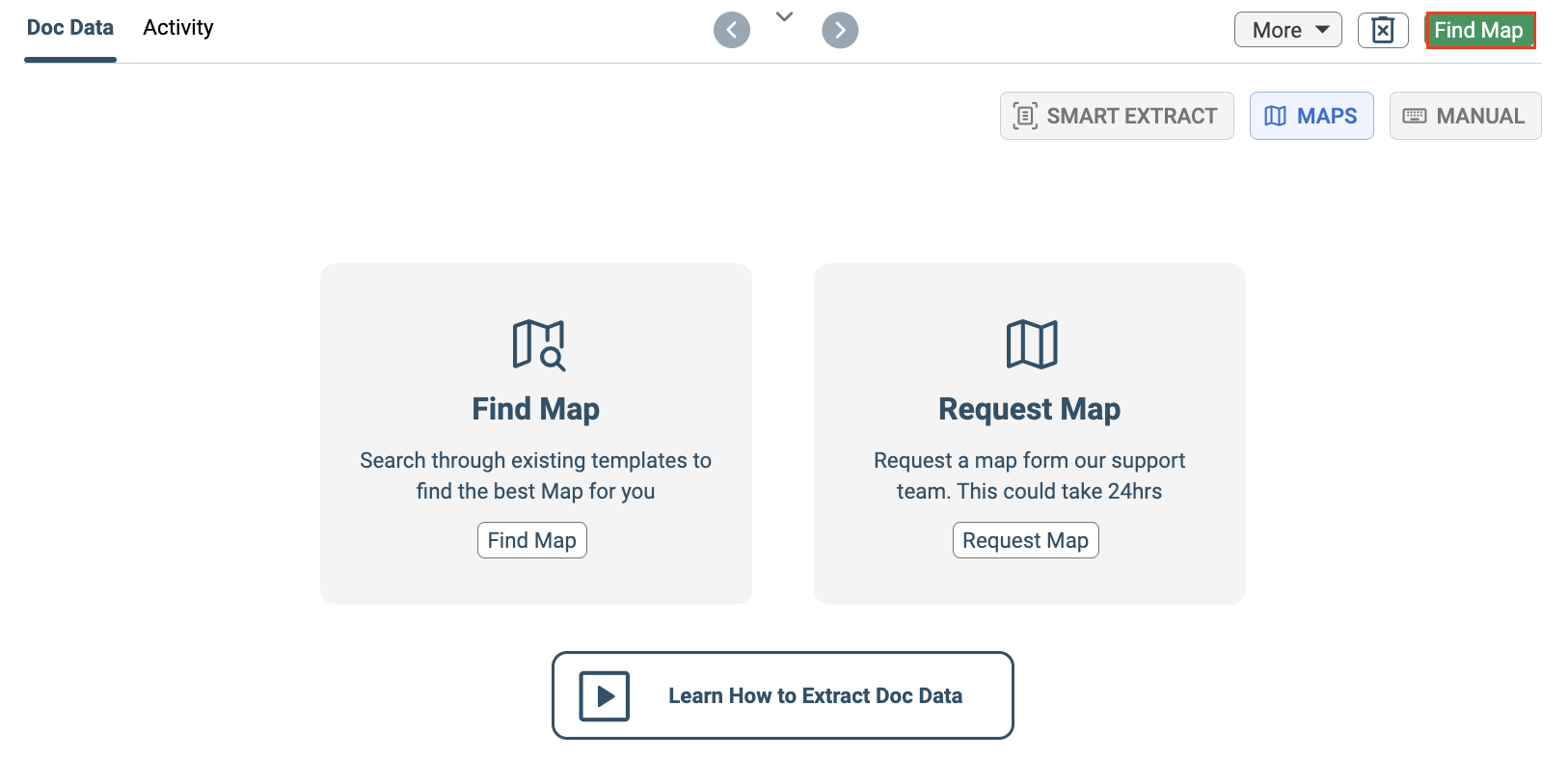The image size is (1568, 760).
Task: Click the Find Map button in card
Action: [532, 540]
